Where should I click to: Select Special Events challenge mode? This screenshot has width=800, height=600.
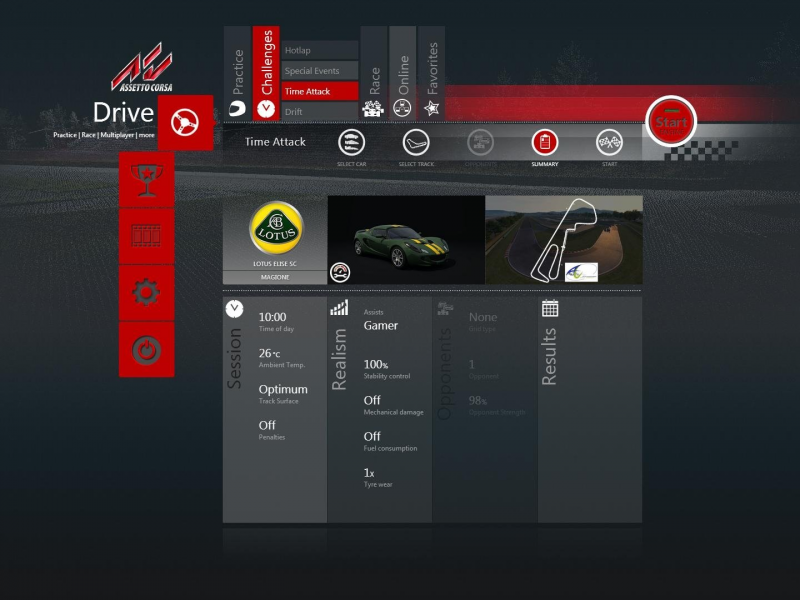pos(319,71)
